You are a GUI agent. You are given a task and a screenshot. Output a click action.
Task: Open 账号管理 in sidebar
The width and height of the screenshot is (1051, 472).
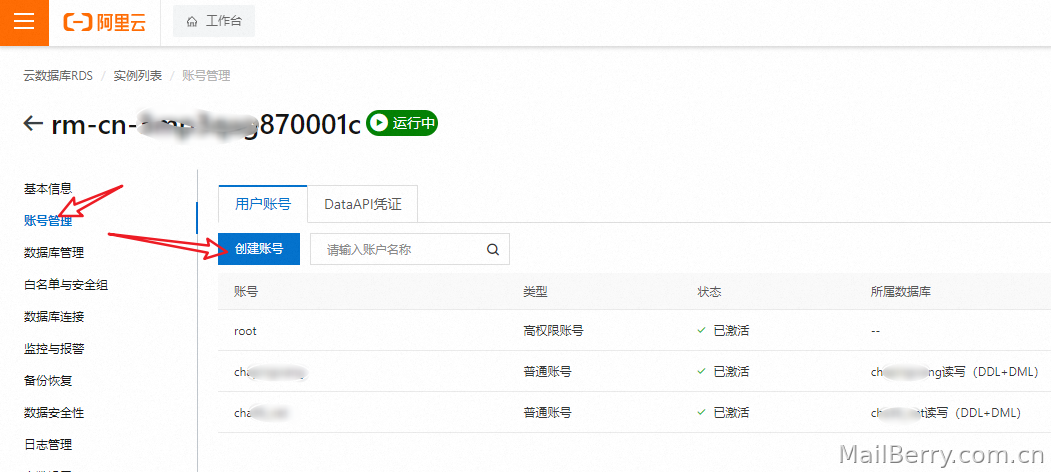coord(48,221)
